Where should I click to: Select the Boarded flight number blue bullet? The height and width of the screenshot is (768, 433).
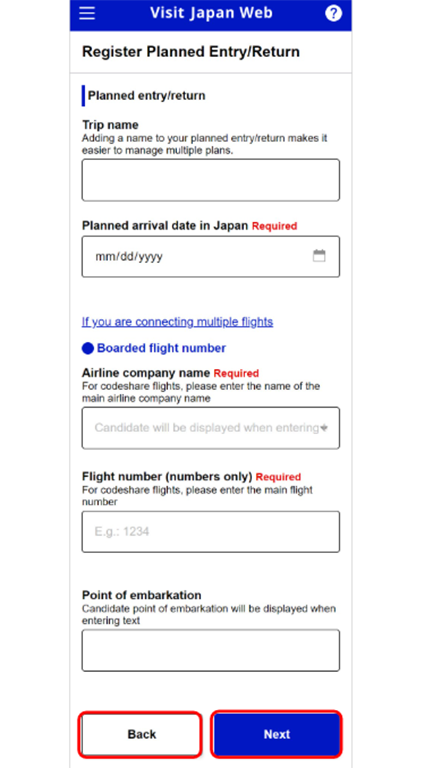(88, 349)
